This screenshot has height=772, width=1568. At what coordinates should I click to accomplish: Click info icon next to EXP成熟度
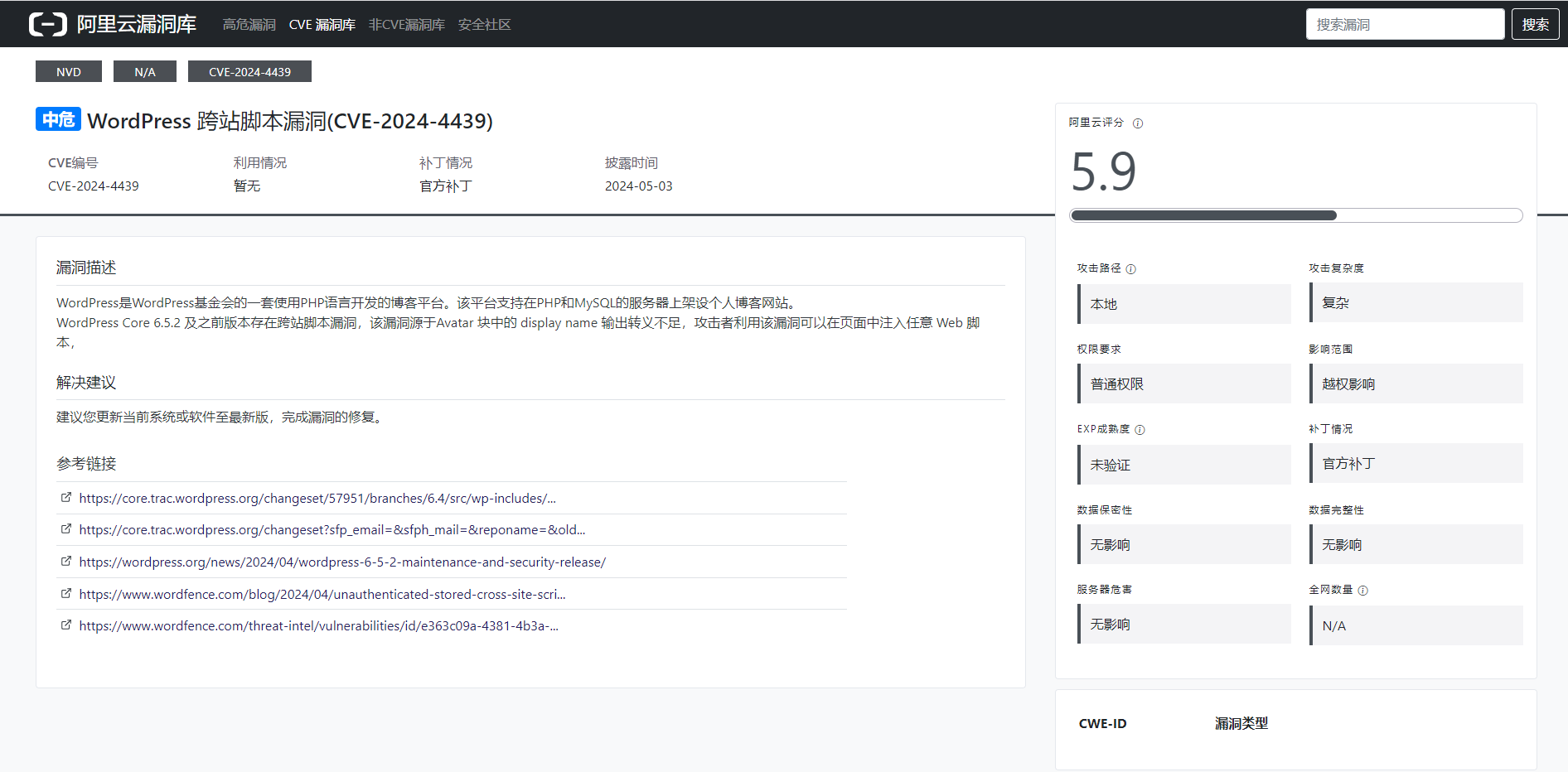pos(1140,430)
